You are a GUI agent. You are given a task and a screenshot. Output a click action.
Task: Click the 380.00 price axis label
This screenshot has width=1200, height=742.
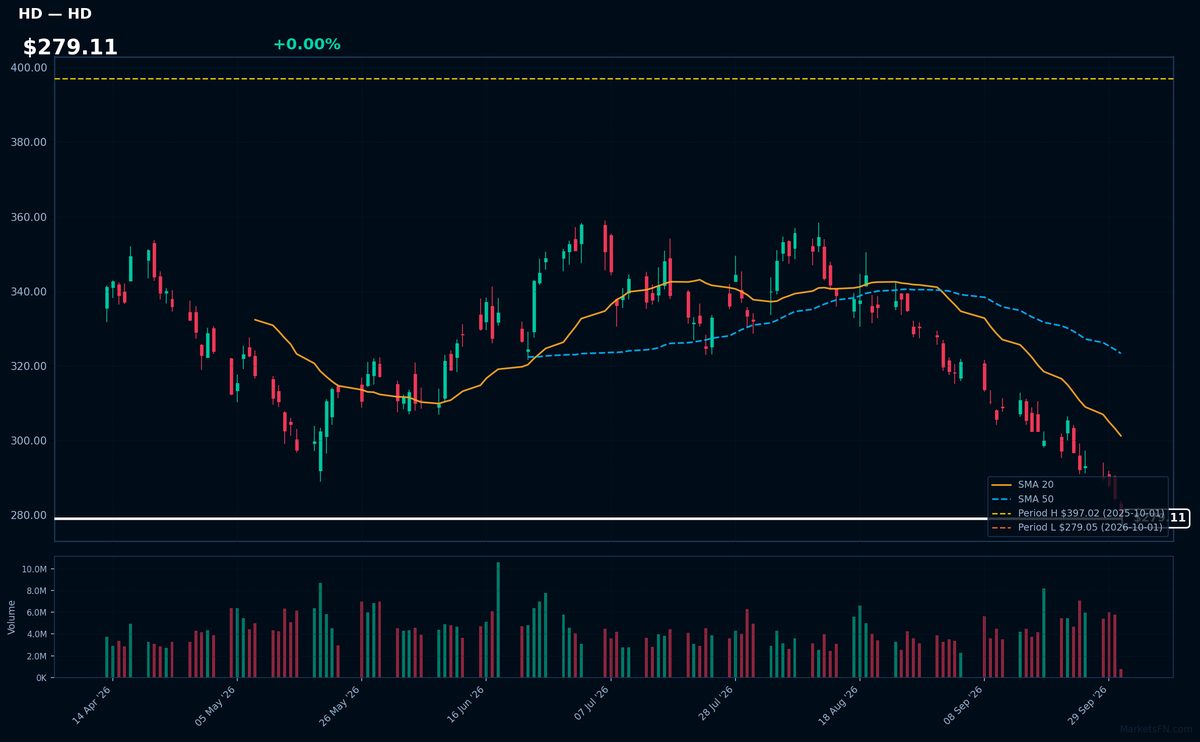(29, 142)
